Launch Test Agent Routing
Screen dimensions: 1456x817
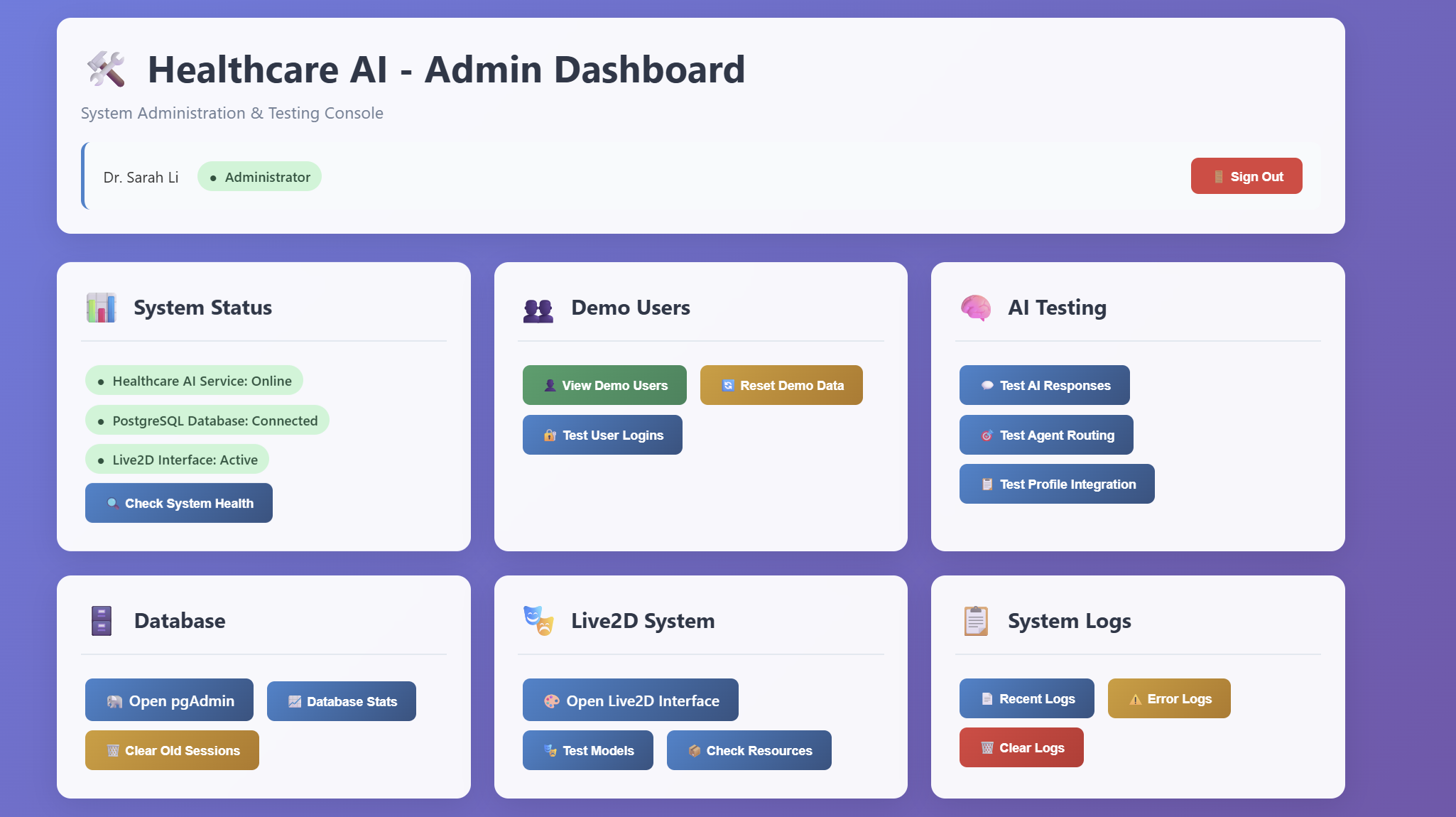click(x=1046, y=435)
